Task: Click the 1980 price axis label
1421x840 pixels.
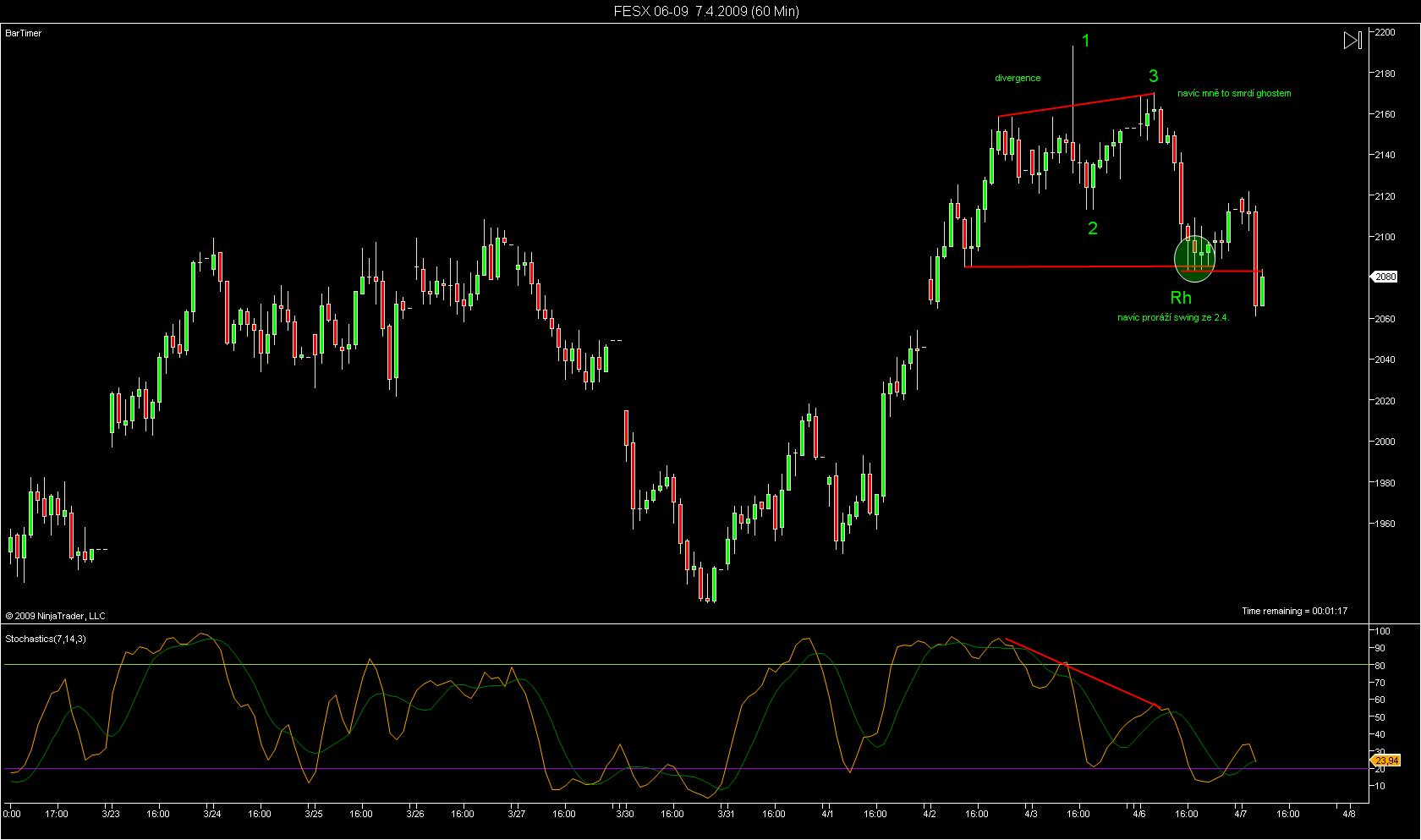Action: (x=1385, y=483)
